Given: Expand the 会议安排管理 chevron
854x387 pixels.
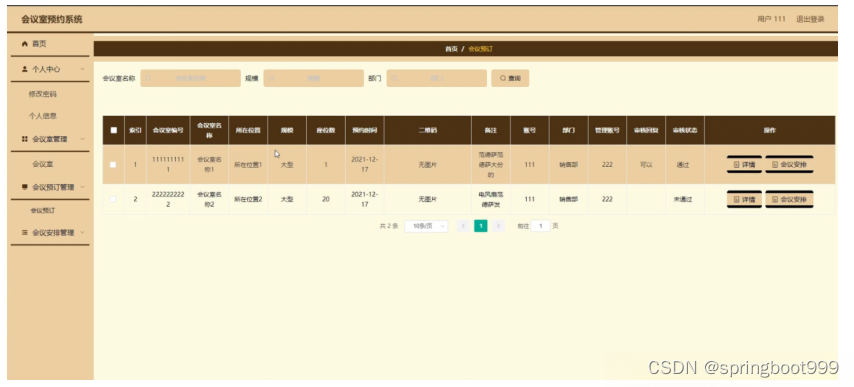Looking at the screenshot, I should [82, 232].
